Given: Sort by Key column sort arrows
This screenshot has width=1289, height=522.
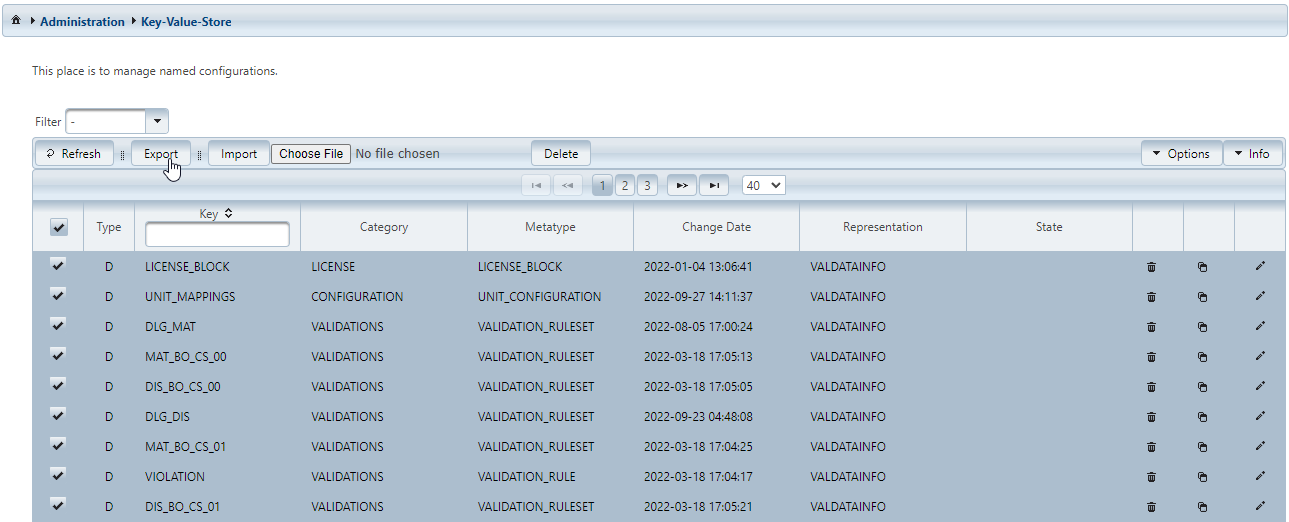Looking at the screenshot, I should [228, 214].
